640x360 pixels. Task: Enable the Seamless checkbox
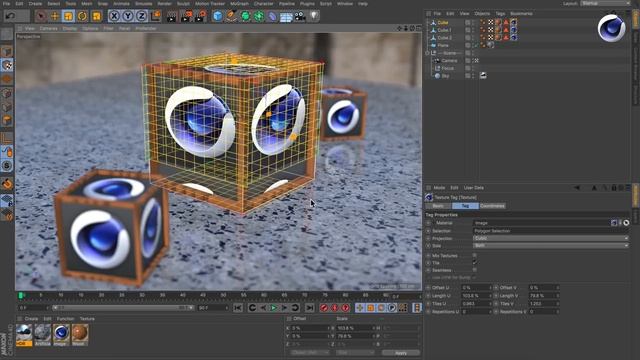click(x=474, y=270)
